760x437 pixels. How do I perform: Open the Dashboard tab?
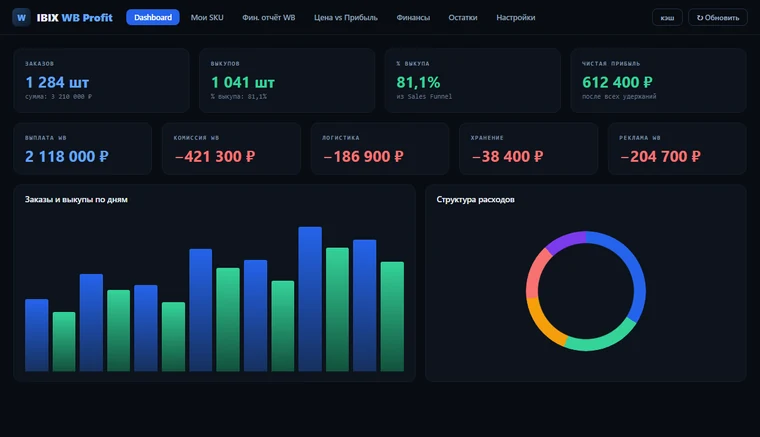[x=153, y=17]
